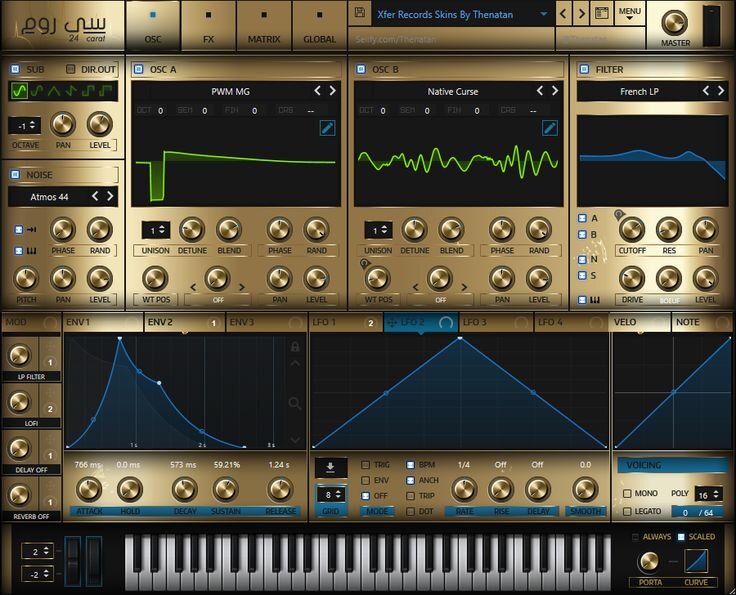Open the MENU dropdown
This screenshot has height=595, width=736.
coord(629,13)
